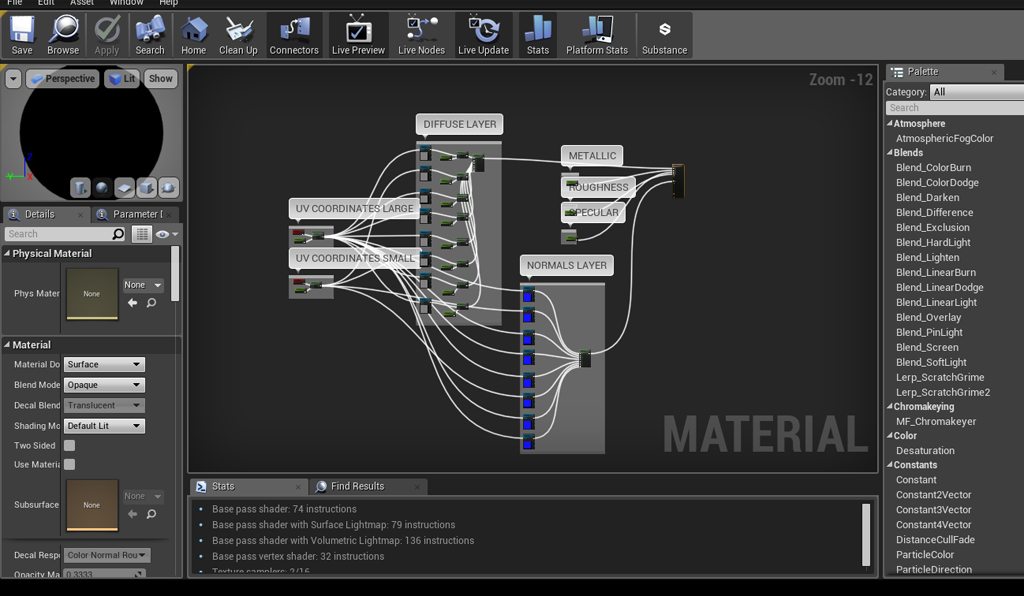Open the Window menu

click(x=126, y=3)
